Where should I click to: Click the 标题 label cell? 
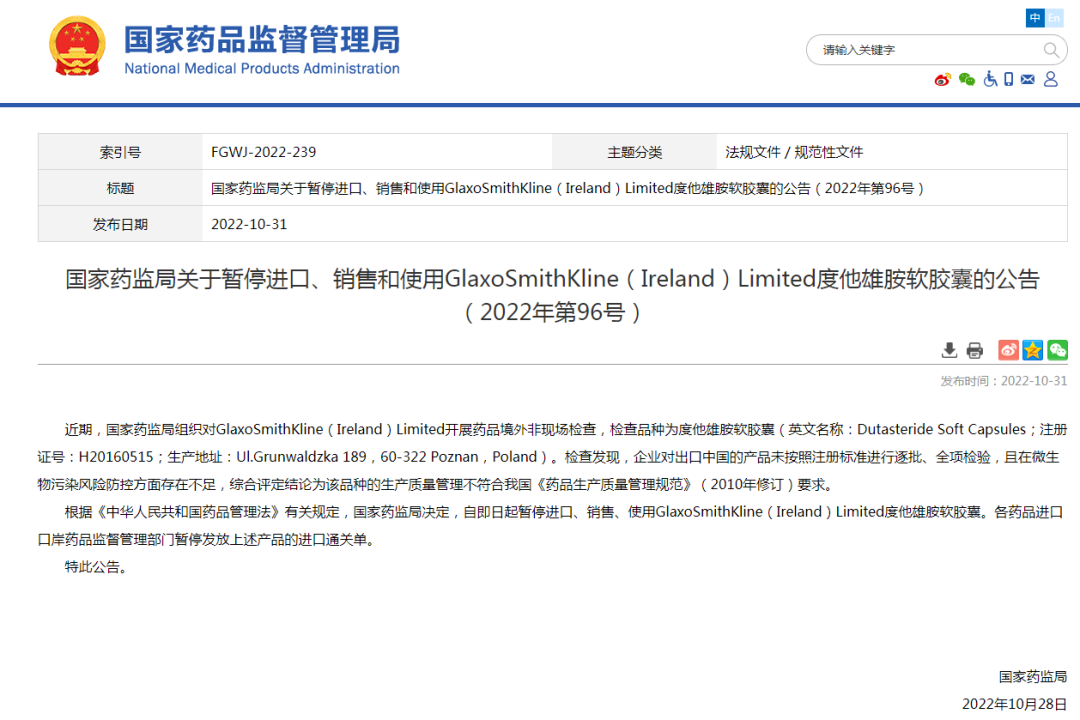click(121, 188)
